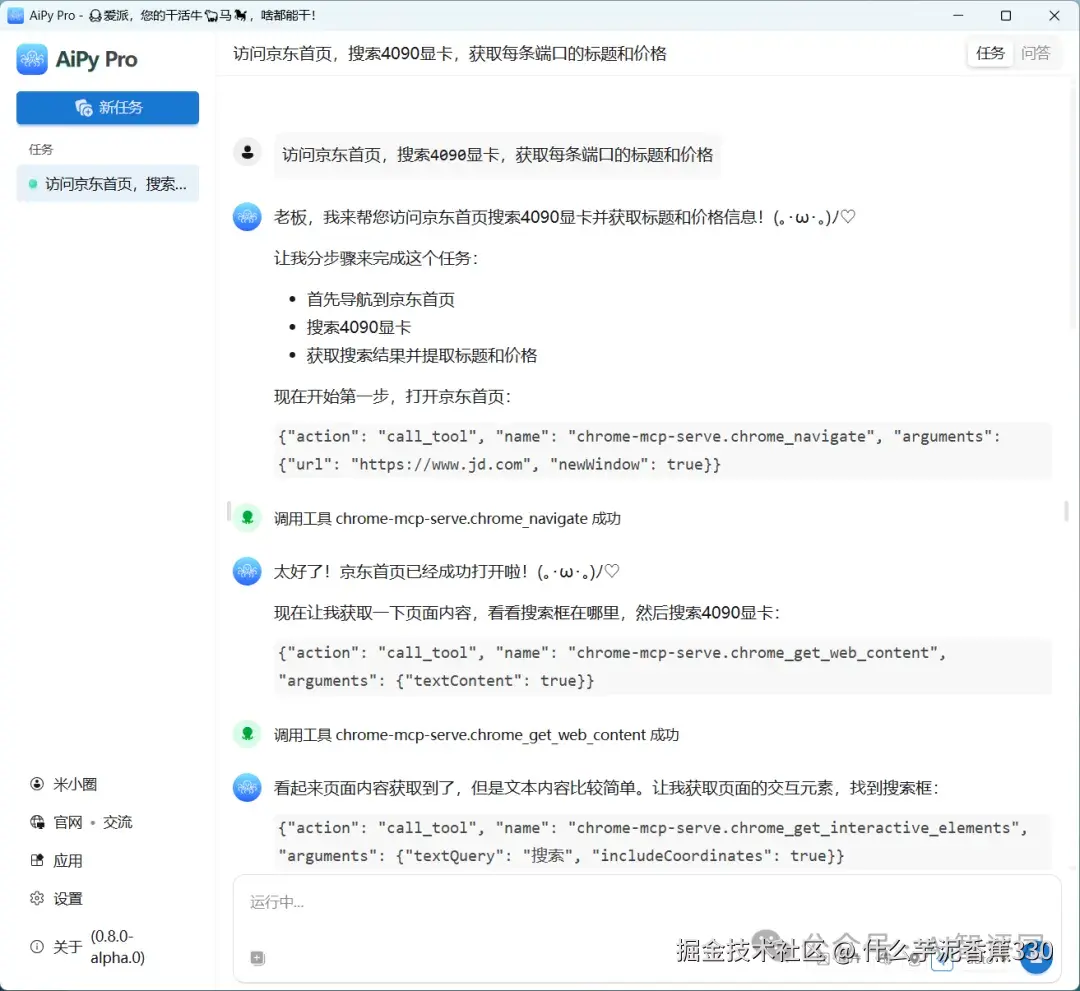
Task: Click the green chrome_navigate success indicator icon
Action: (247, 517)
